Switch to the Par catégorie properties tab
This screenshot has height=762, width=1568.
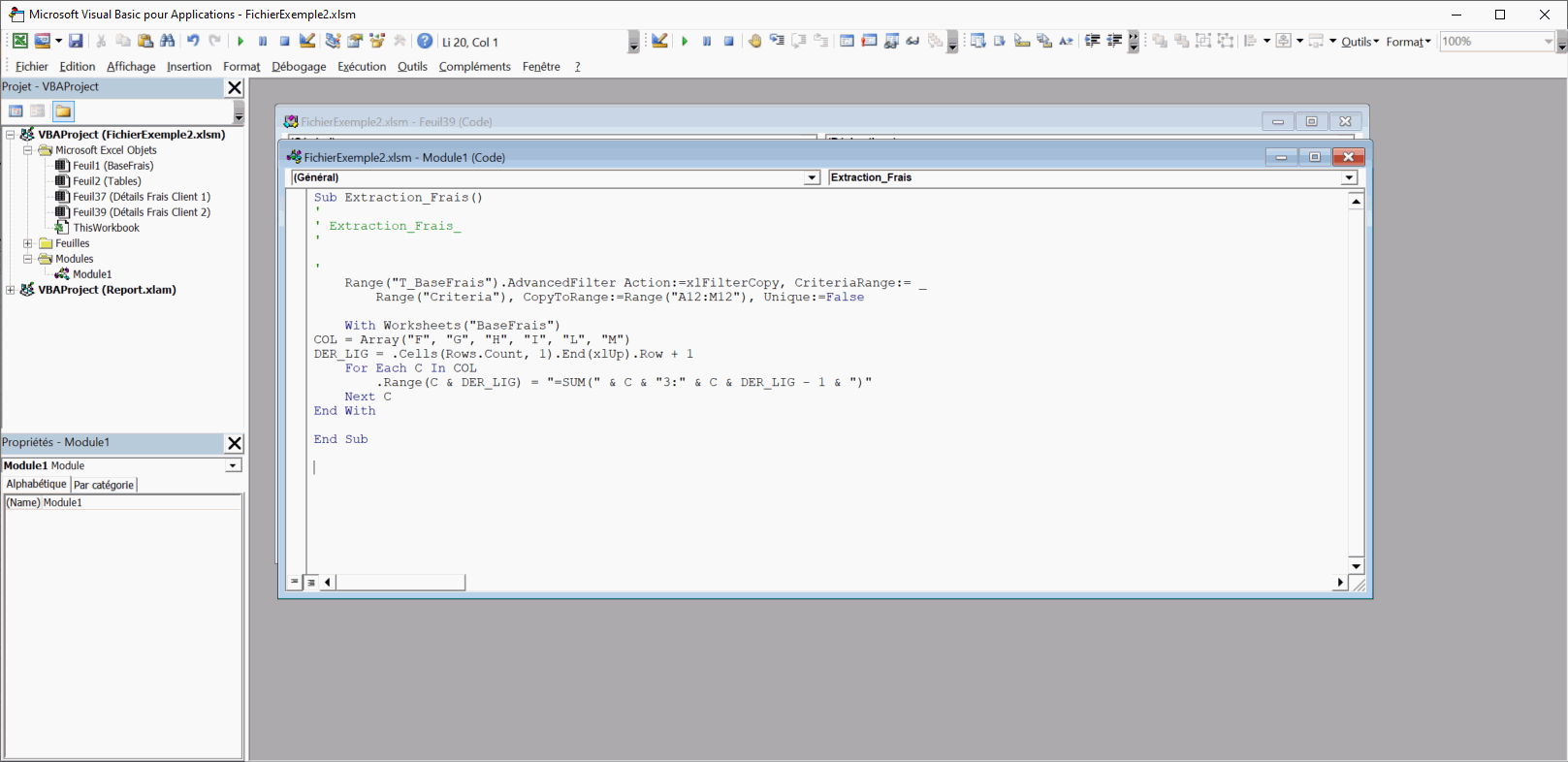(104, 485)
